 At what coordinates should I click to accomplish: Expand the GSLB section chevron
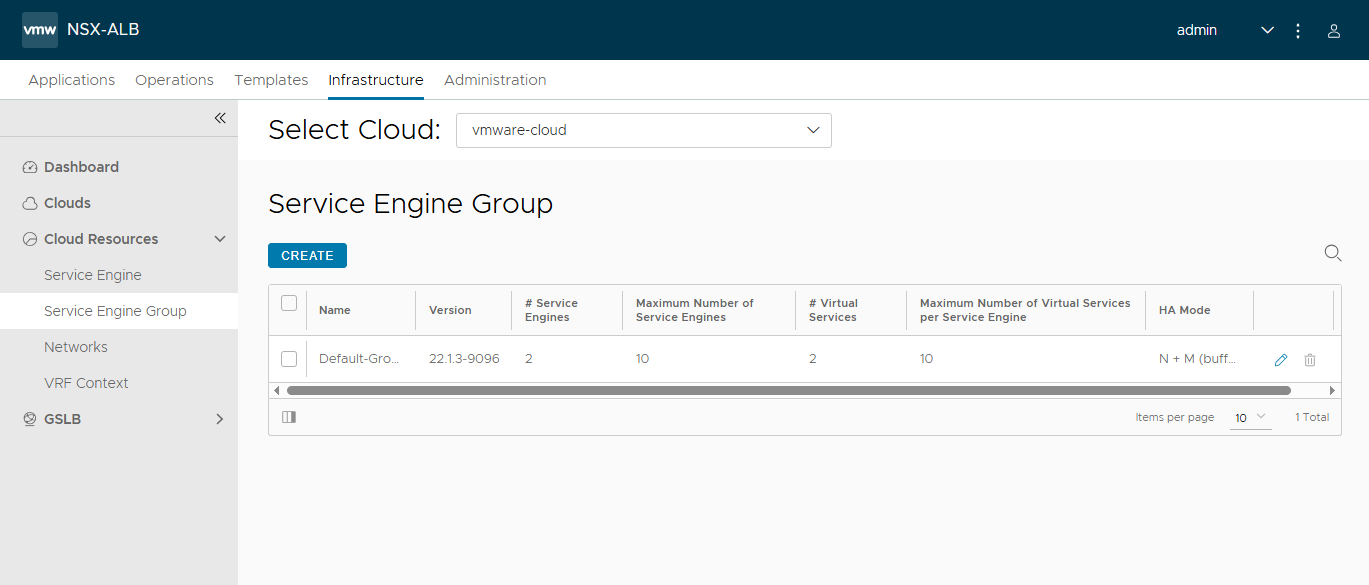pyautogui.click(x=220, y=419)
